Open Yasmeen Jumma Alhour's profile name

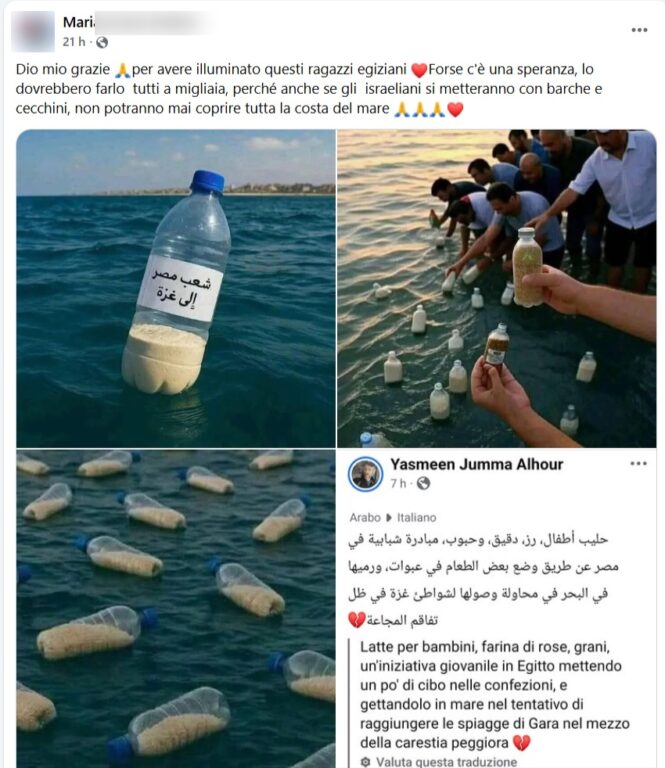pyautogui.click(x=476, y=464)
